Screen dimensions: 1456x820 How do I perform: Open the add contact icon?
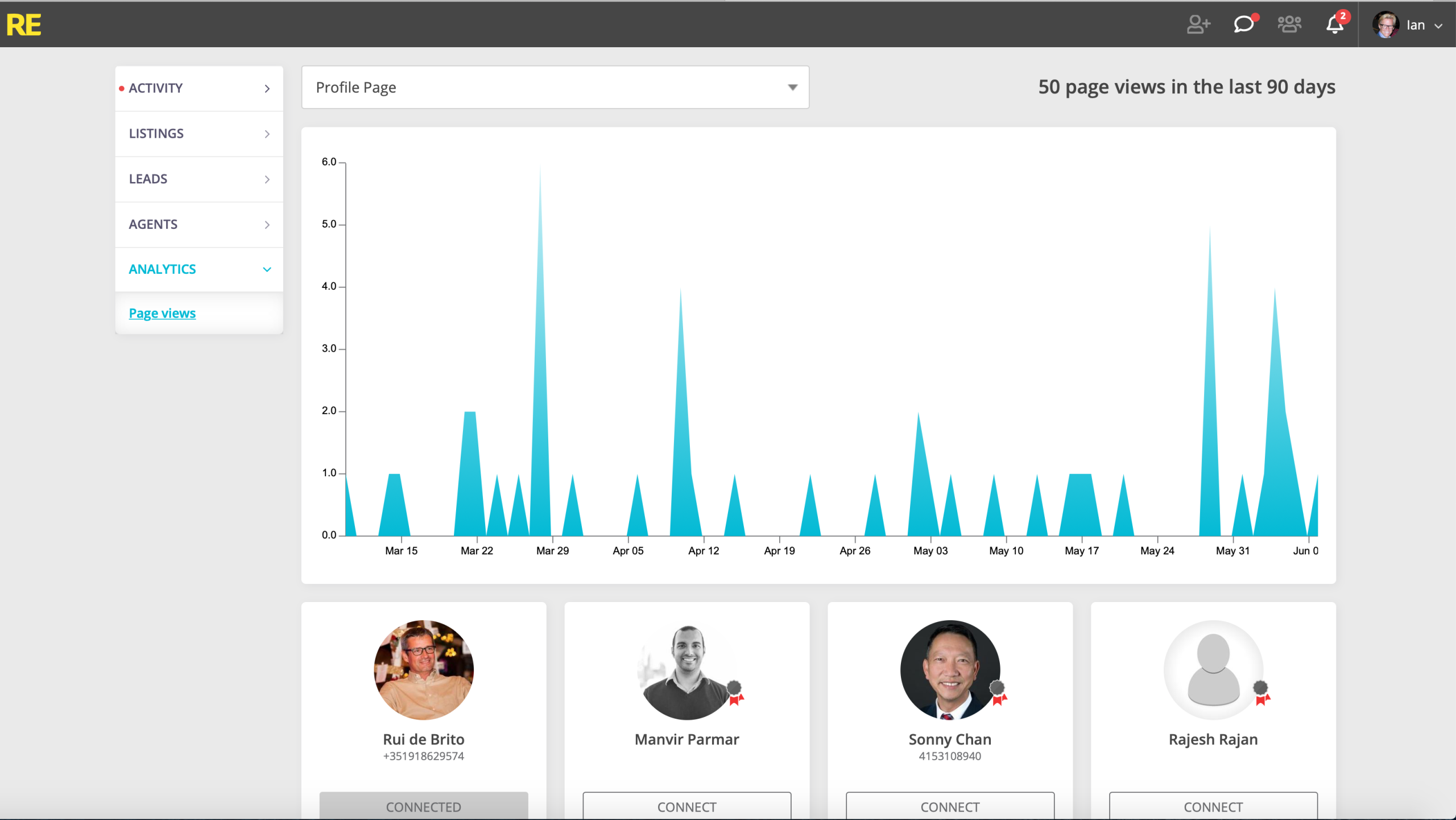1198,24
